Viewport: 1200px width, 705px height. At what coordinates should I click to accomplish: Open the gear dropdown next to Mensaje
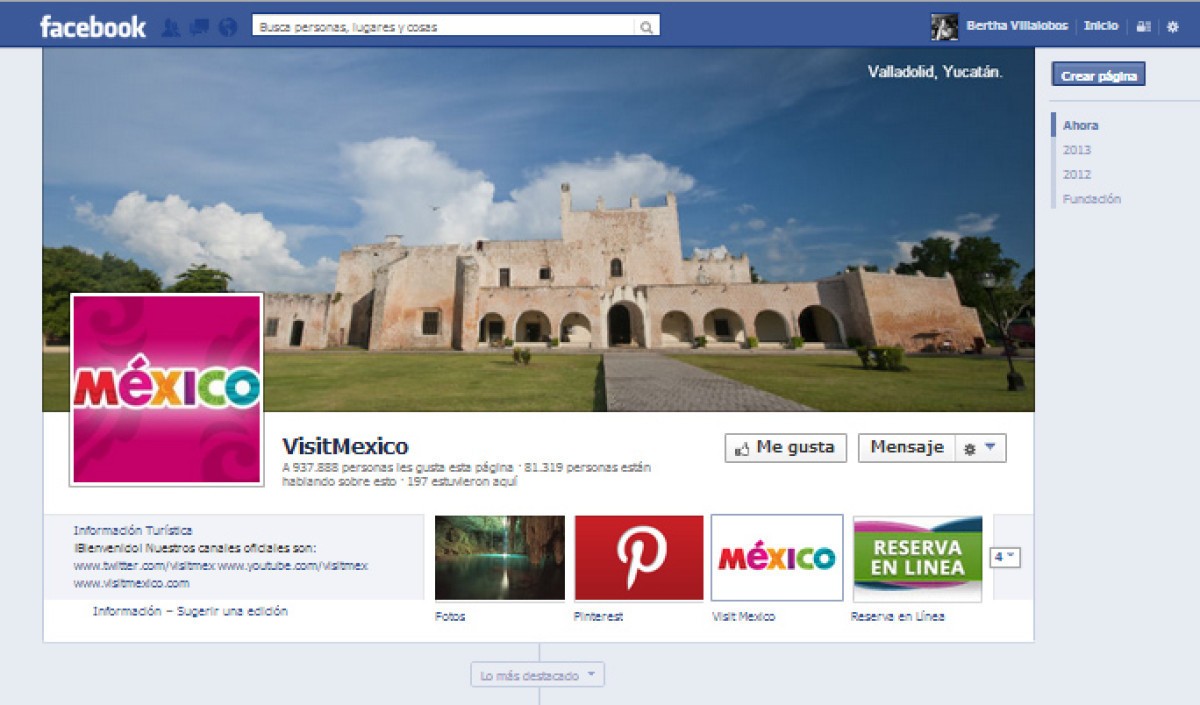coord(980,448)
